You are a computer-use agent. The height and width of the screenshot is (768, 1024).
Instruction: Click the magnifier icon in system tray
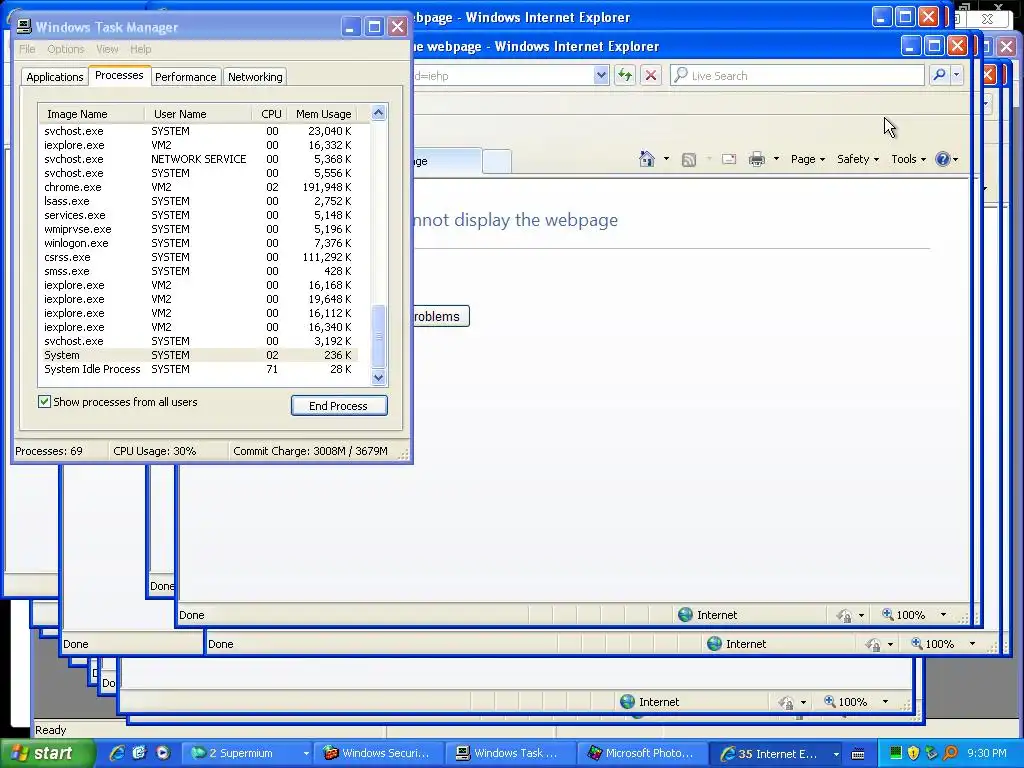pos(950,753)
